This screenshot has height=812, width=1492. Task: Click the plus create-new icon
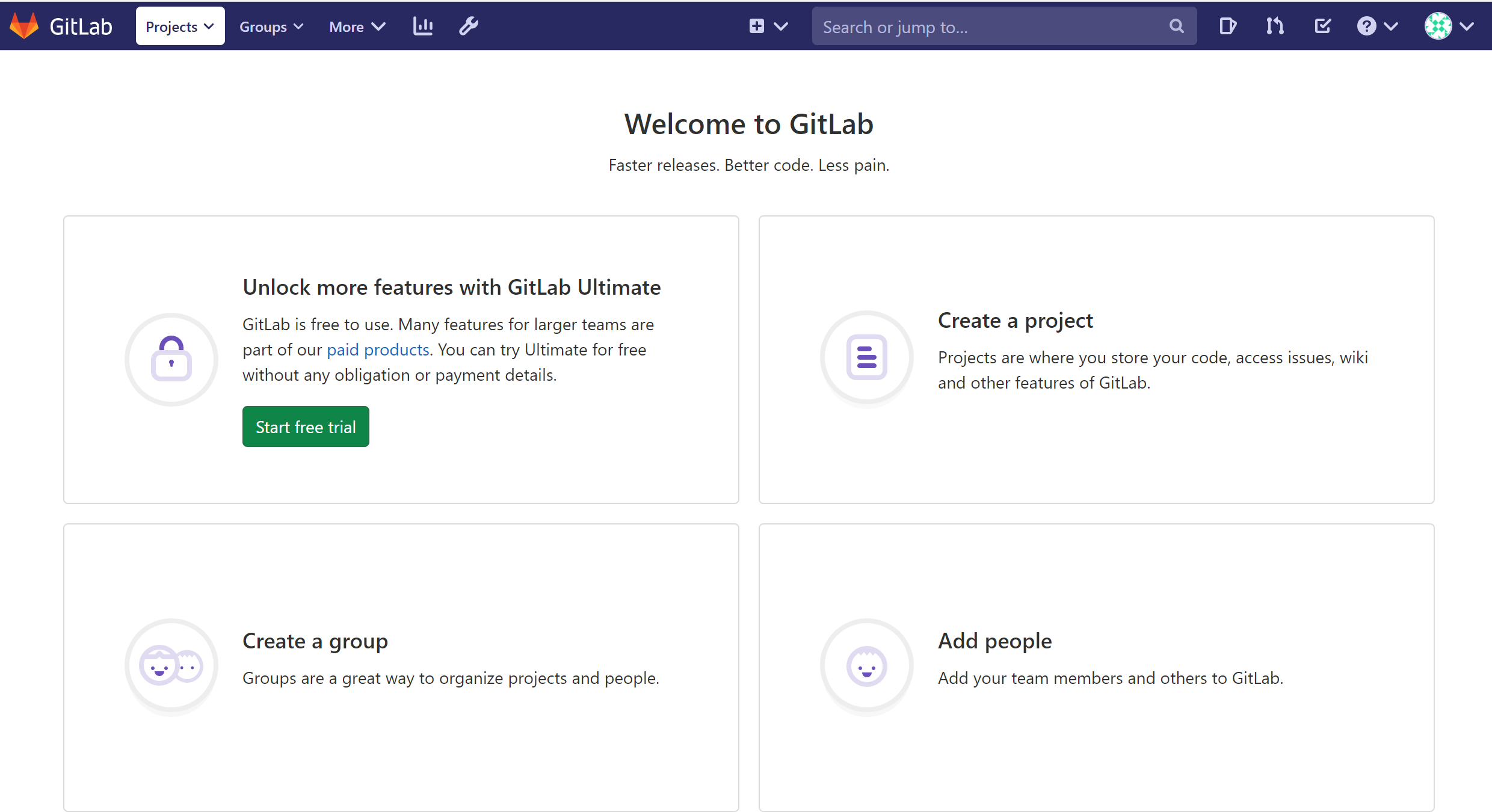tap(756, 26)
